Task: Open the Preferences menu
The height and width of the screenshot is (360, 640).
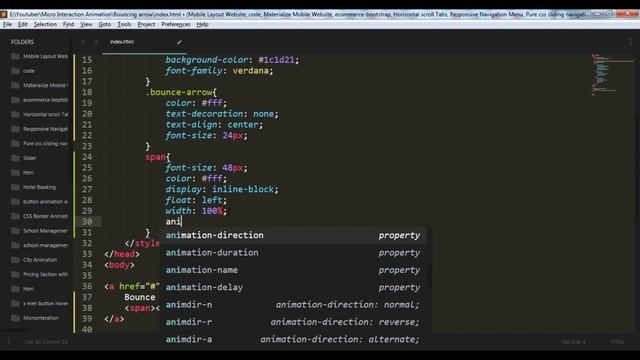Action: [176, 24]
